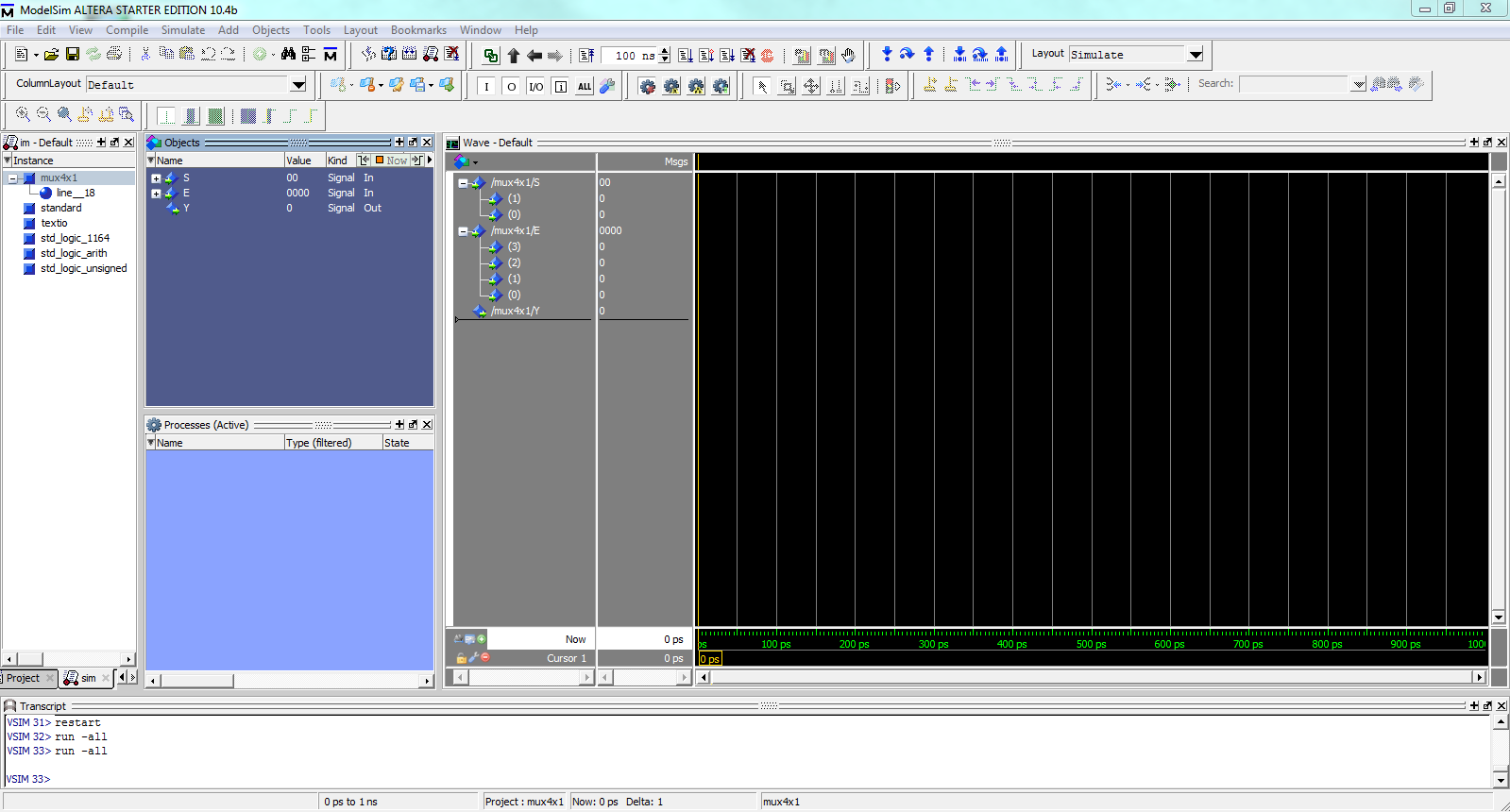This screenshot has width=1510, height=812.
Task: Click the Find previous falling edge icon
Action: point(1013,85)
